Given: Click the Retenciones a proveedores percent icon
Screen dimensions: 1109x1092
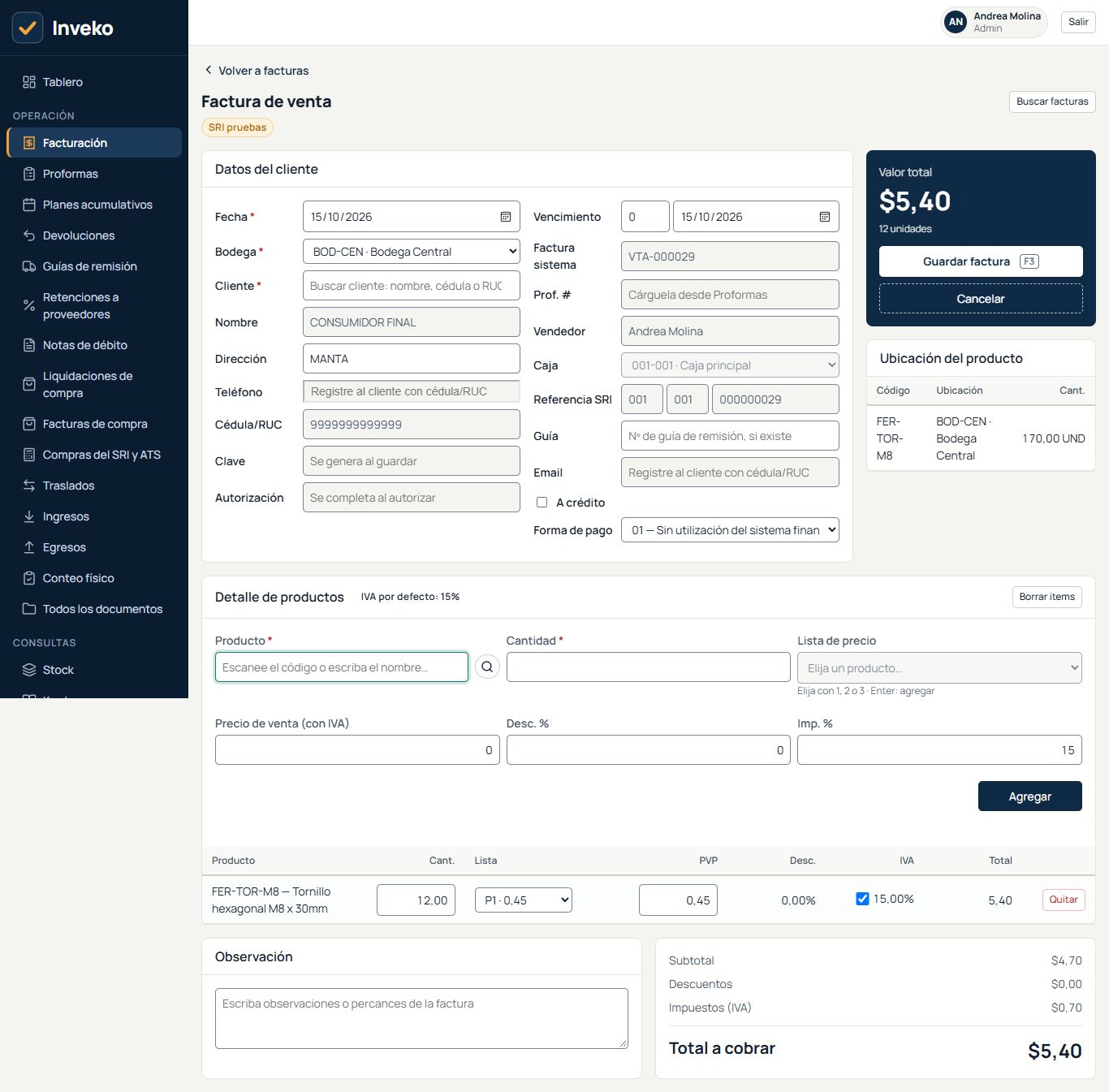Looking at the screenshot, I should click(29, 305).
